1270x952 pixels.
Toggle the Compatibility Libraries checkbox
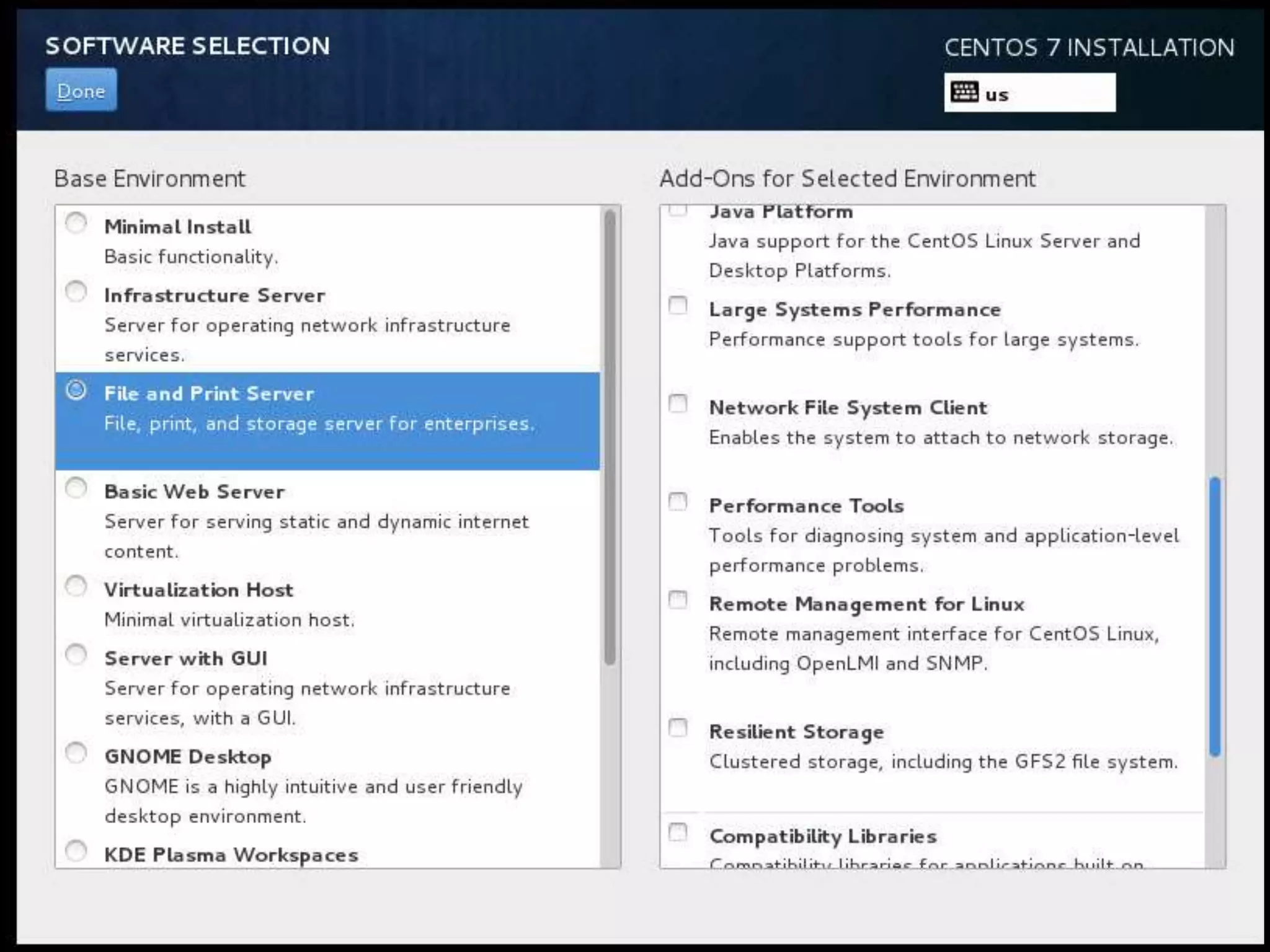pos(678,832)
